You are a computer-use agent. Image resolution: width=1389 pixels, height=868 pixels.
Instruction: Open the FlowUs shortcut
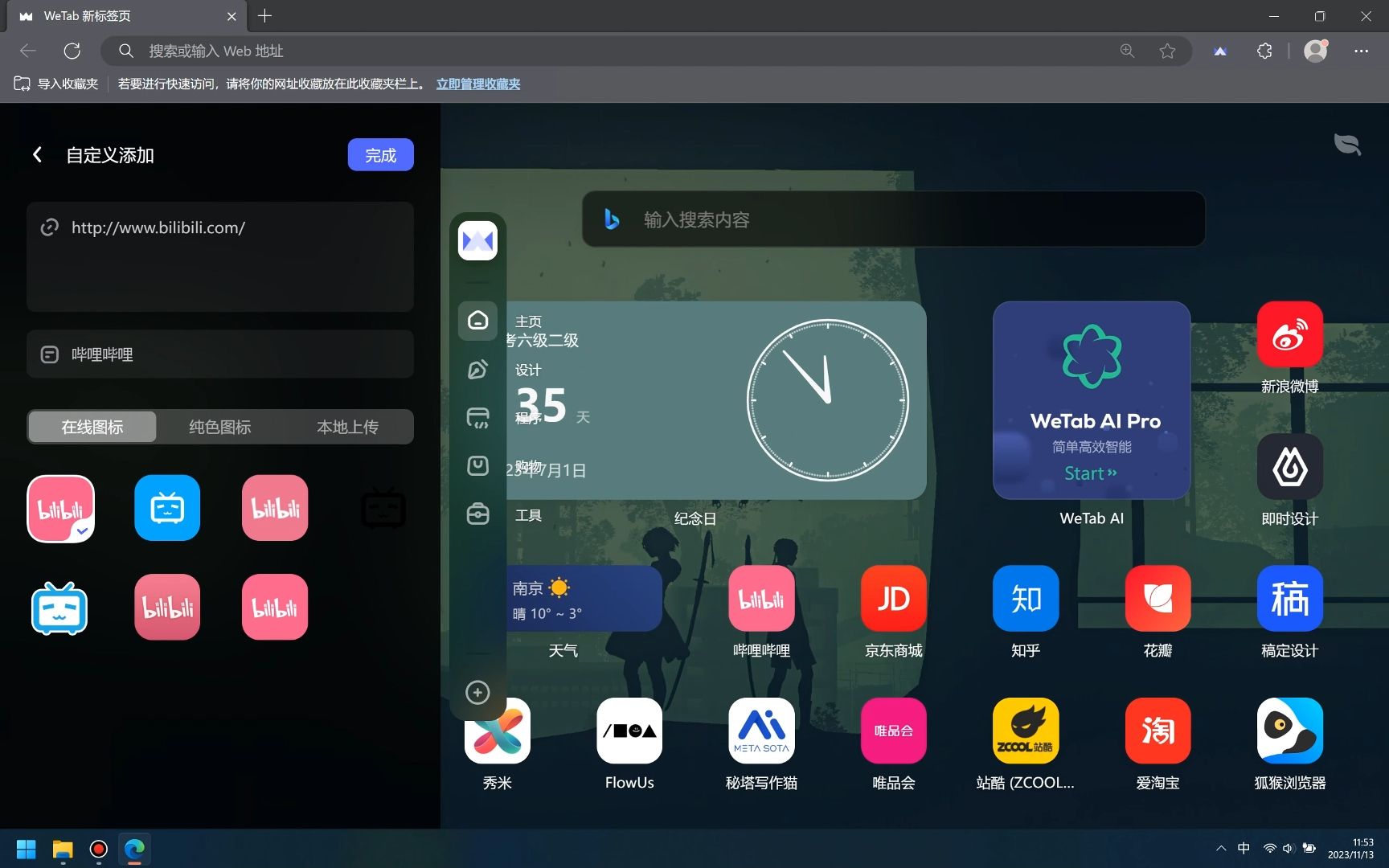coord(629,731)
